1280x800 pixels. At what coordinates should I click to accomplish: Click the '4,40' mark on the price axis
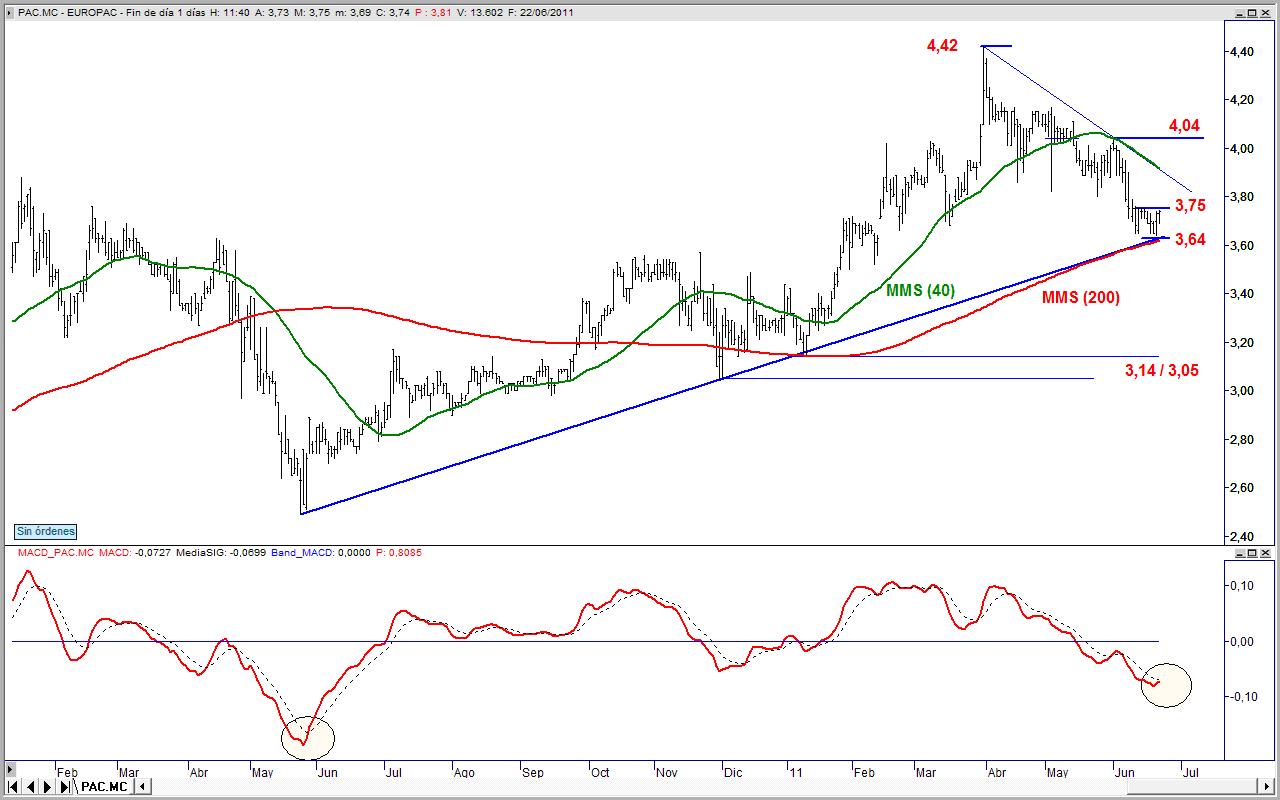click(x=1240, y=51)
